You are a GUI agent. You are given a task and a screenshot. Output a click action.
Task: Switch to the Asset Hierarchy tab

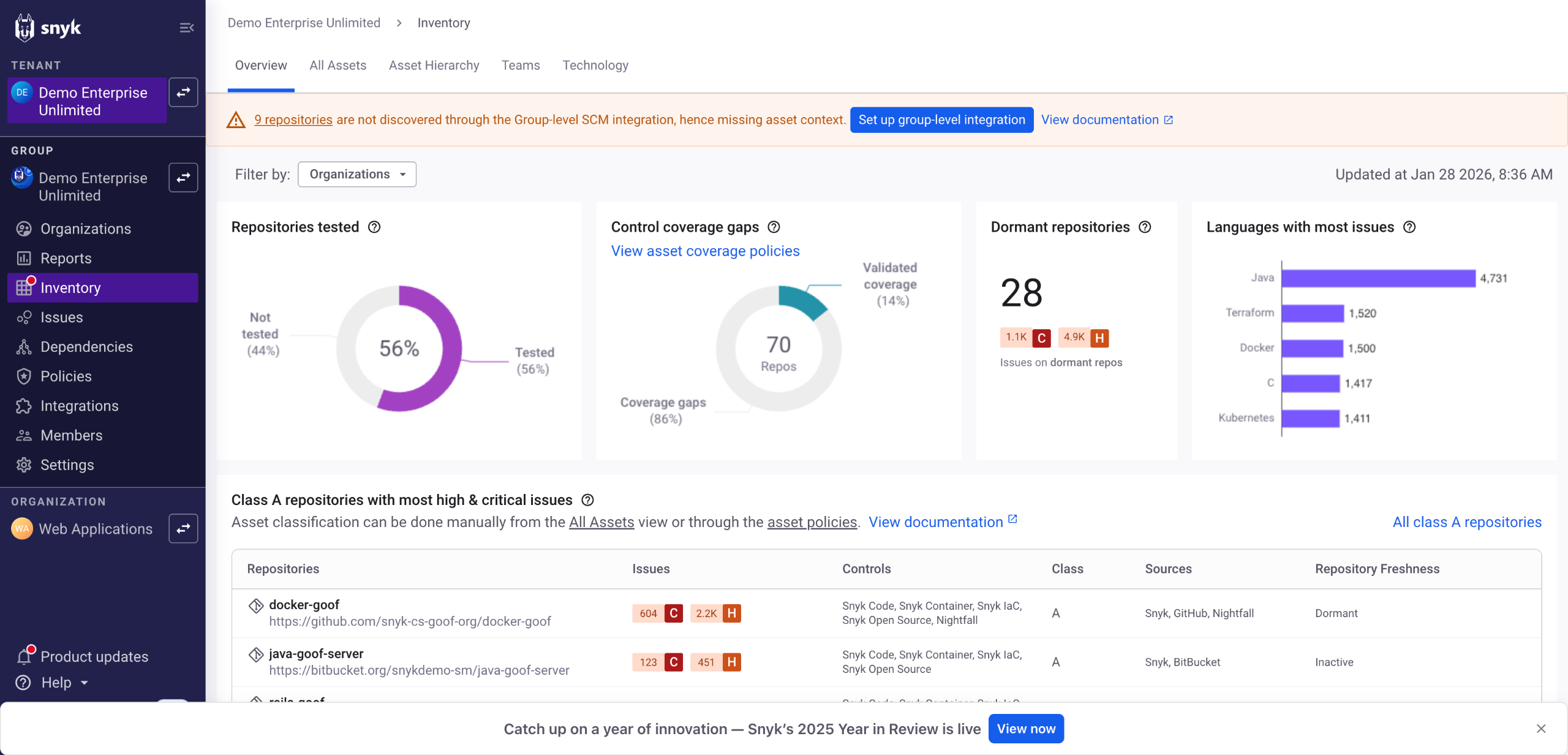tap(434, 65)
